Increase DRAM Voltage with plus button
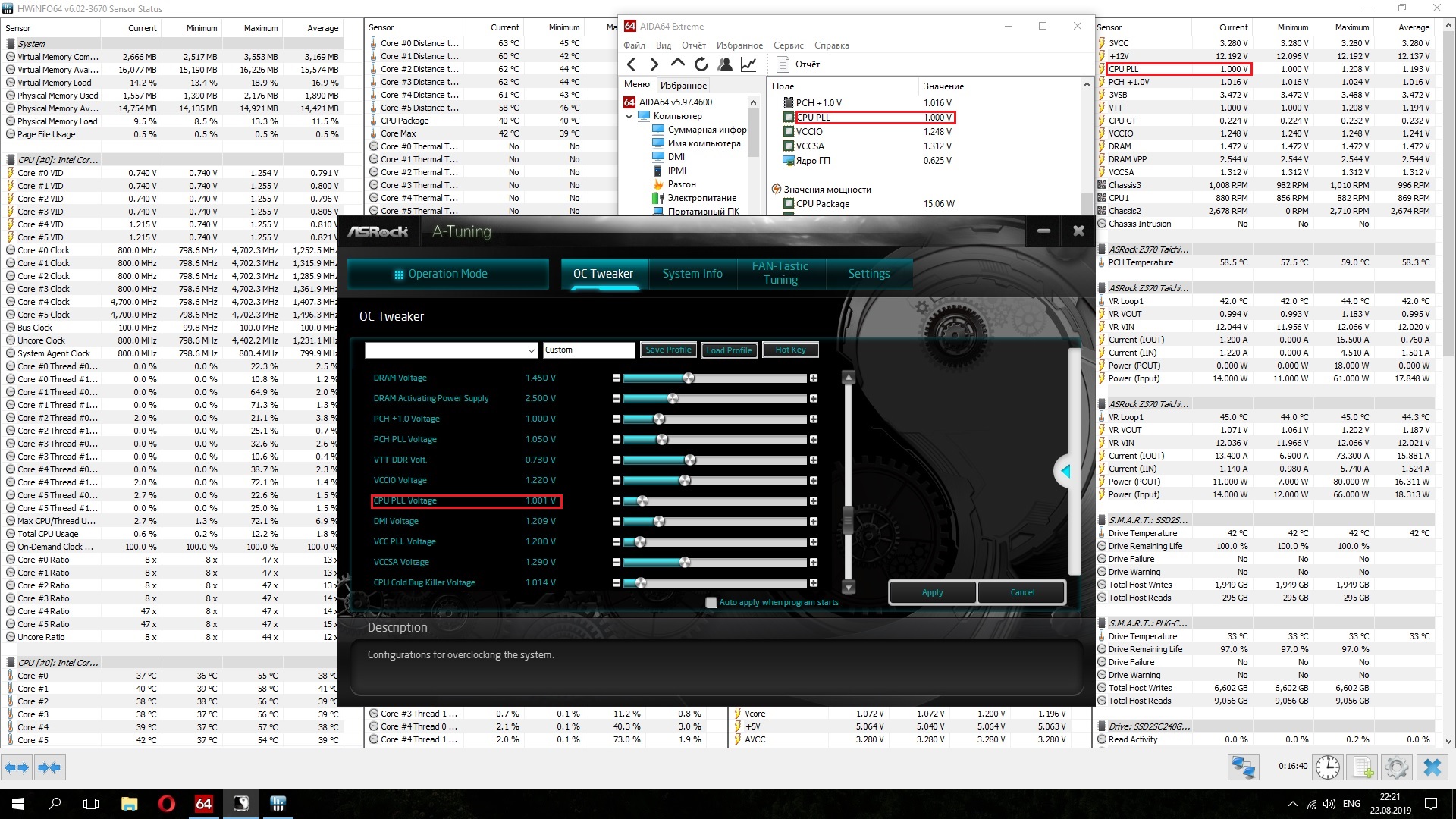1456x819 pixels. point(814,378)
